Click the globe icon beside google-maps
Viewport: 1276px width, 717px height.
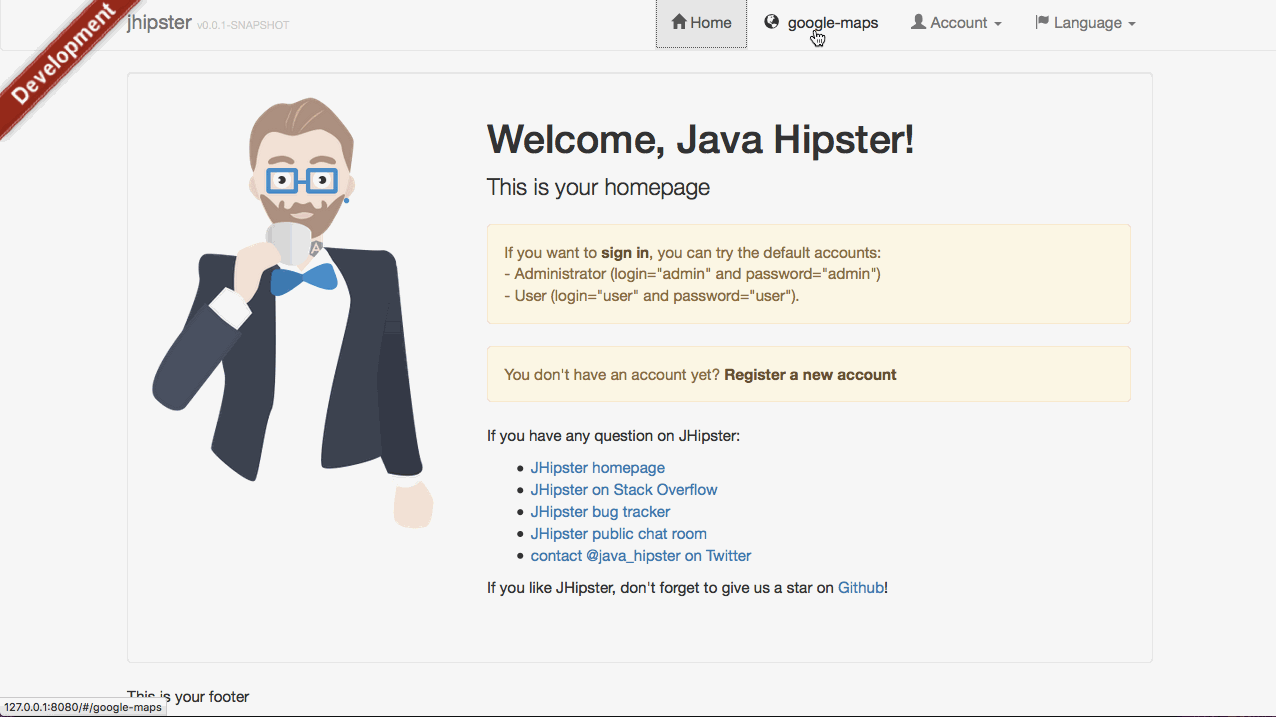coord(772,22)
